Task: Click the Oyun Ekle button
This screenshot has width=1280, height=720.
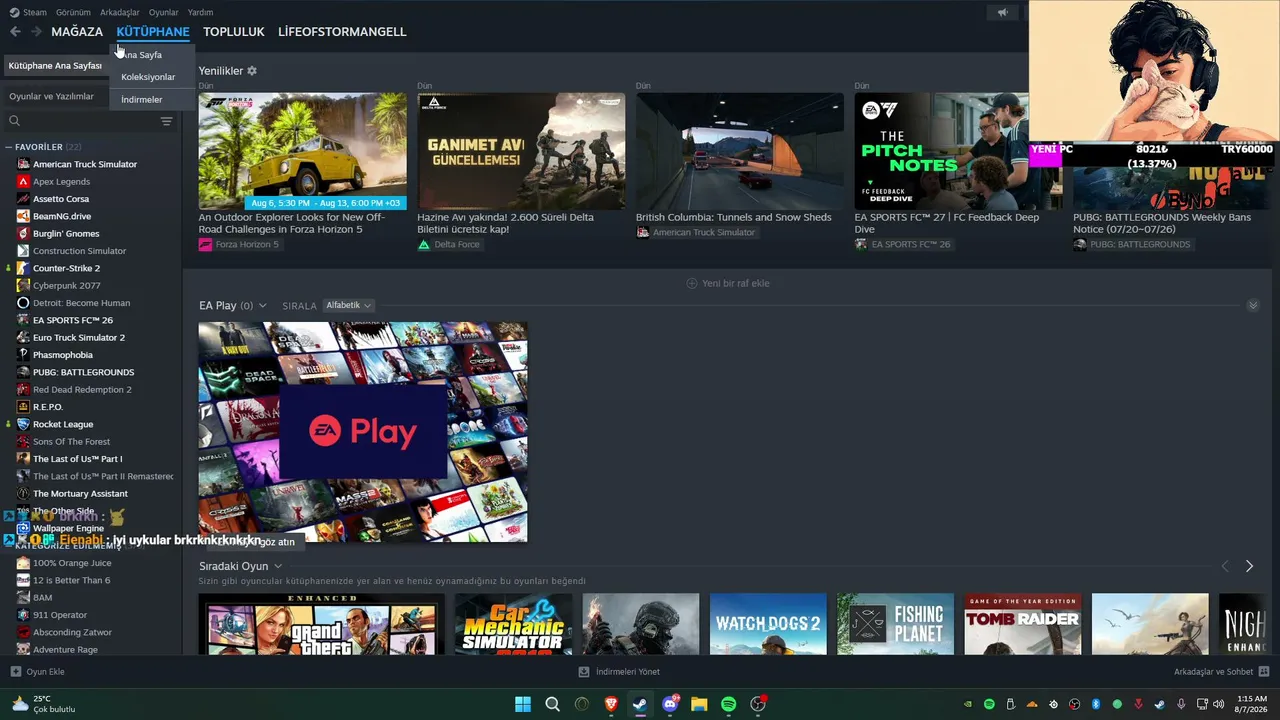Action: [37, 672]
